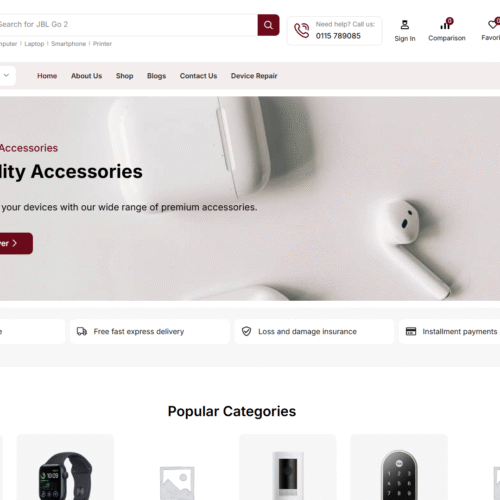Open Device Repair page
The height and width of the screenshot is (500, 500).
click(254, 76)
